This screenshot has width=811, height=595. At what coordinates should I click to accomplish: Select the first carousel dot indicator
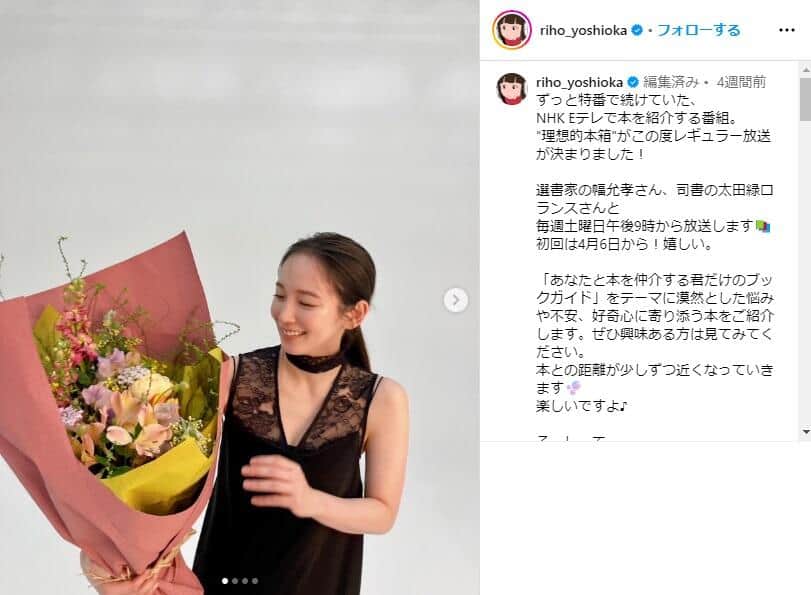pos(225,581)
